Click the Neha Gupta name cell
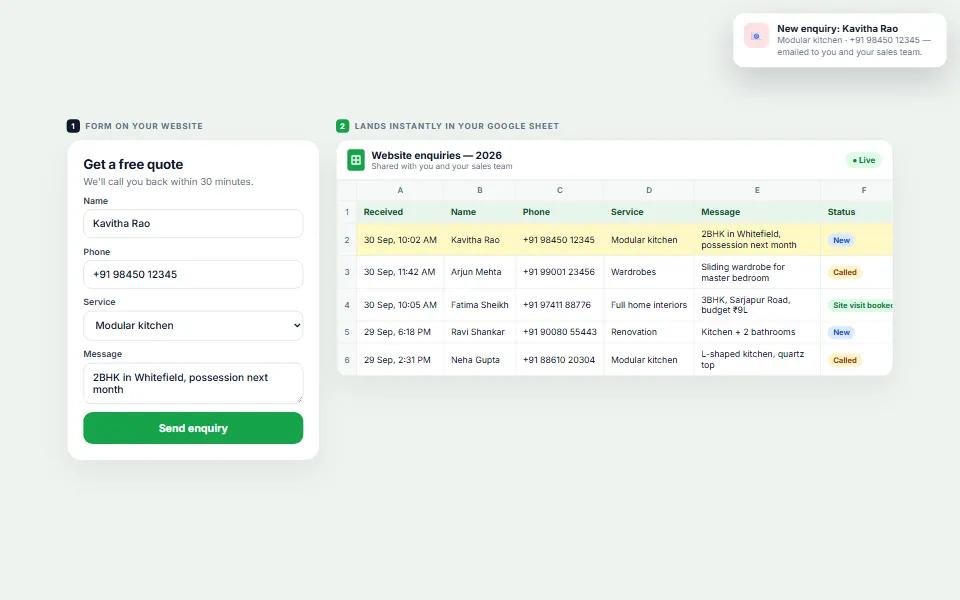The width and height of the screenshot is (960, 600). (x=479, y=360)
